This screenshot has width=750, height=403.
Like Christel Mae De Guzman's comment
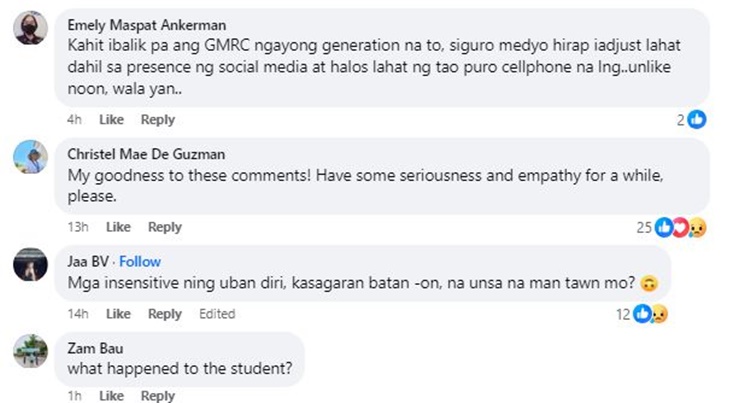118,227
